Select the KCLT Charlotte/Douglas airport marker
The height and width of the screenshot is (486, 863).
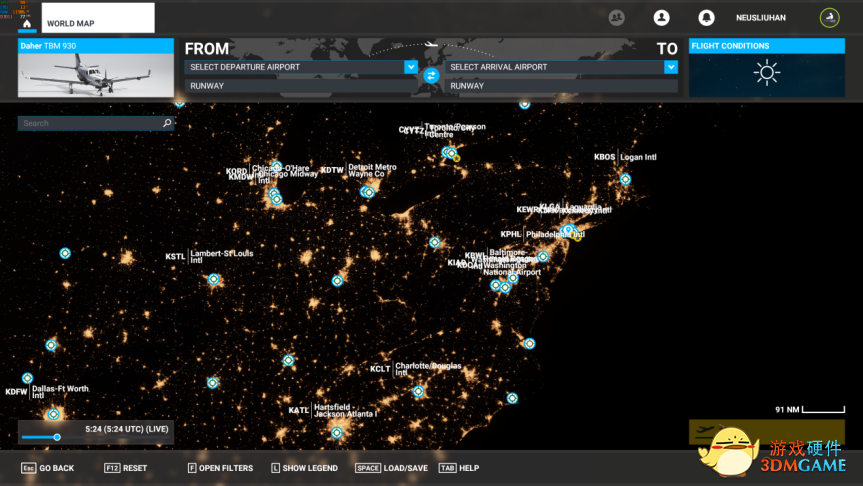[418, 391]
